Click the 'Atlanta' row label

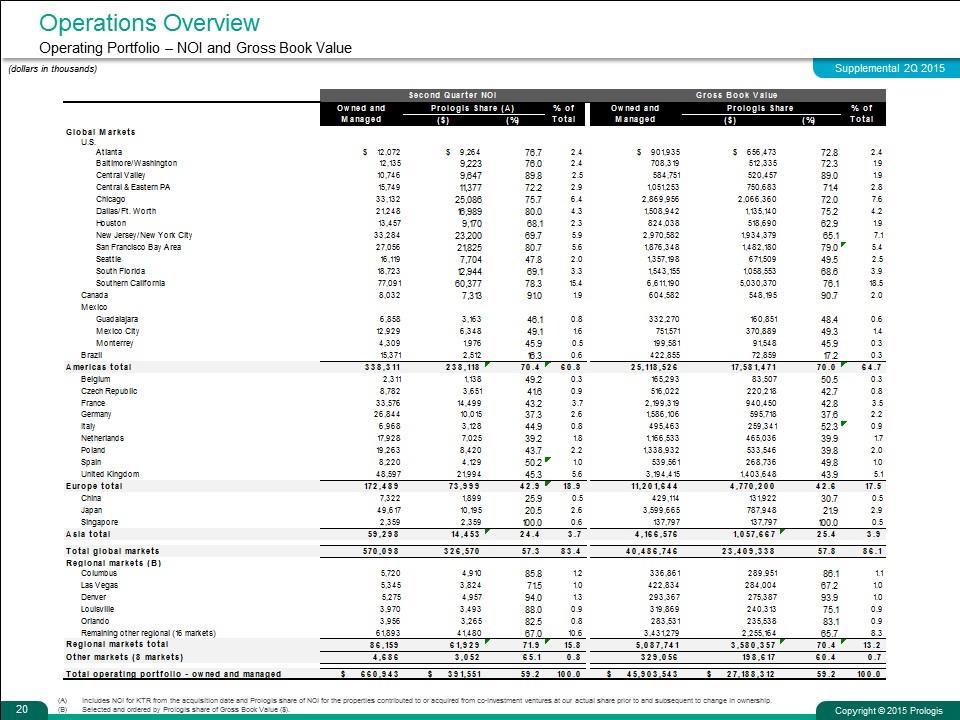pyautogui.click(x=109, y=152)
